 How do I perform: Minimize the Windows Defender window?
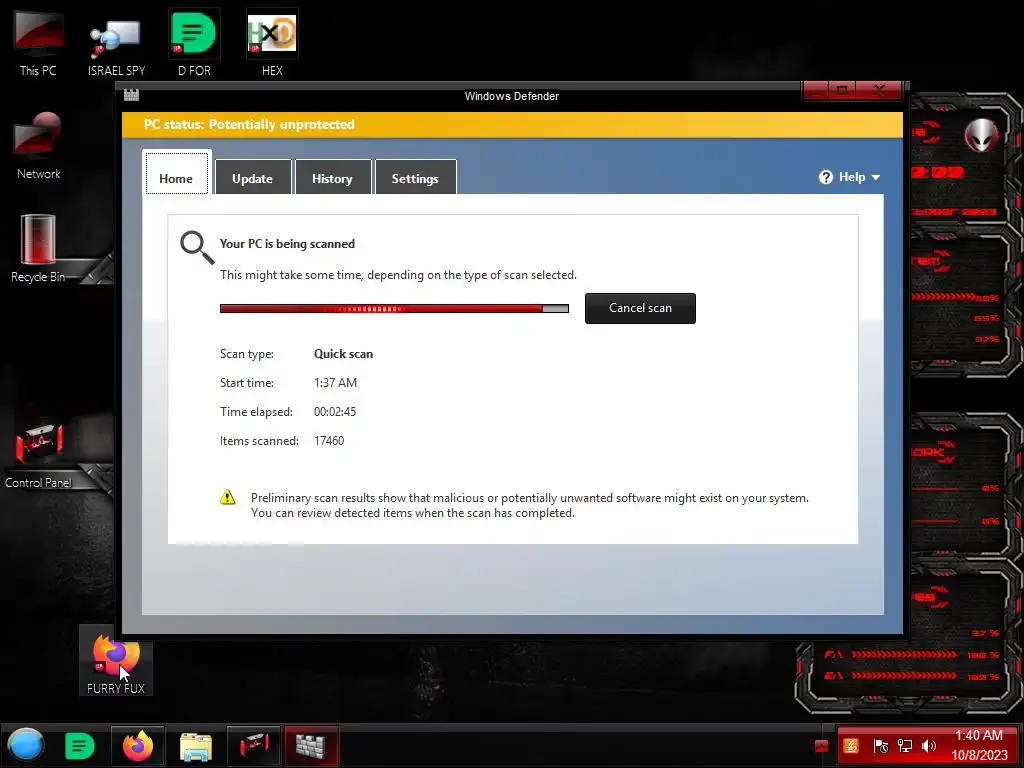point(816,90)
